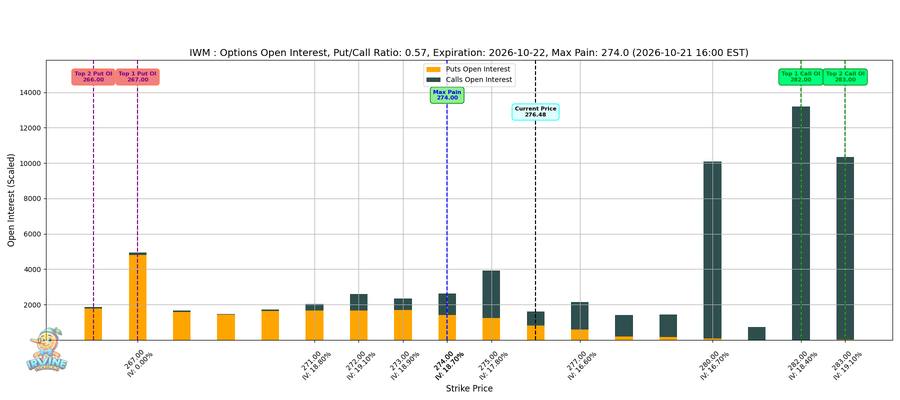Click the y-axis tick value 10000

pyautogui.click(x=32, y=164)
